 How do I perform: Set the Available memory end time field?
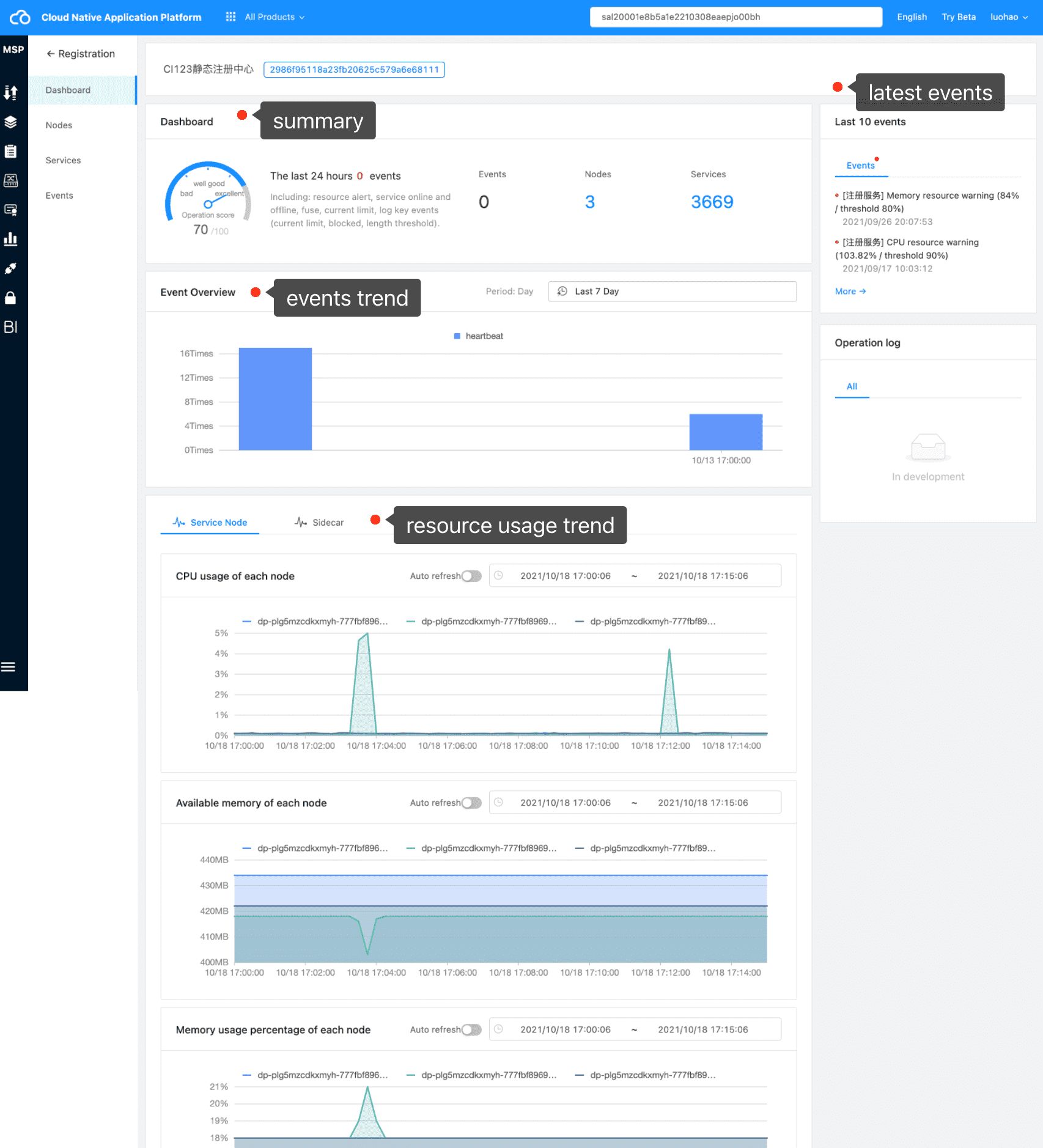click(703, 803)
